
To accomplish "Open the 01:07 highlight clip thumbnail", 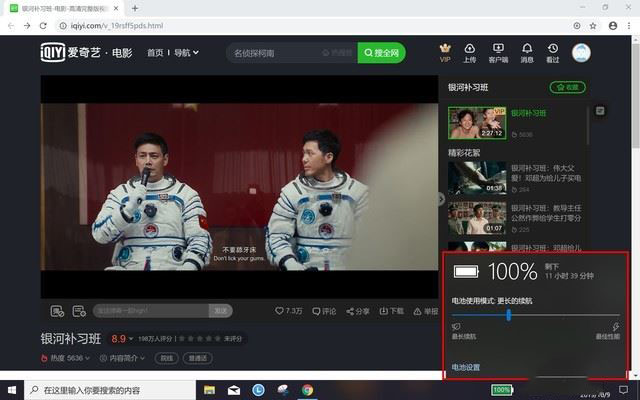I will click(477, 218).
